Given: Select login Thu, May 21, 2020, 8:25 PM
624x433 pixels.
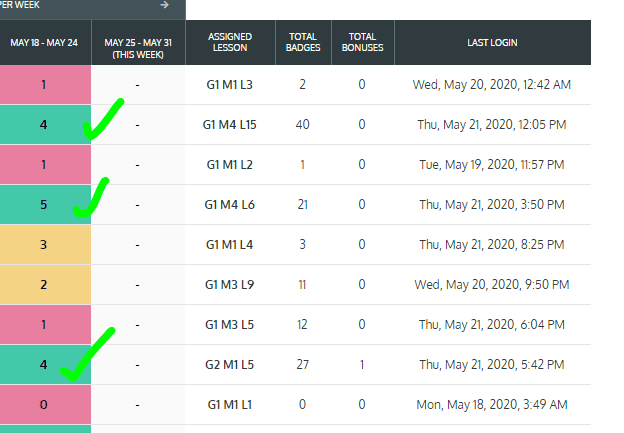Looking at the screenshot, I should [492, 244].
